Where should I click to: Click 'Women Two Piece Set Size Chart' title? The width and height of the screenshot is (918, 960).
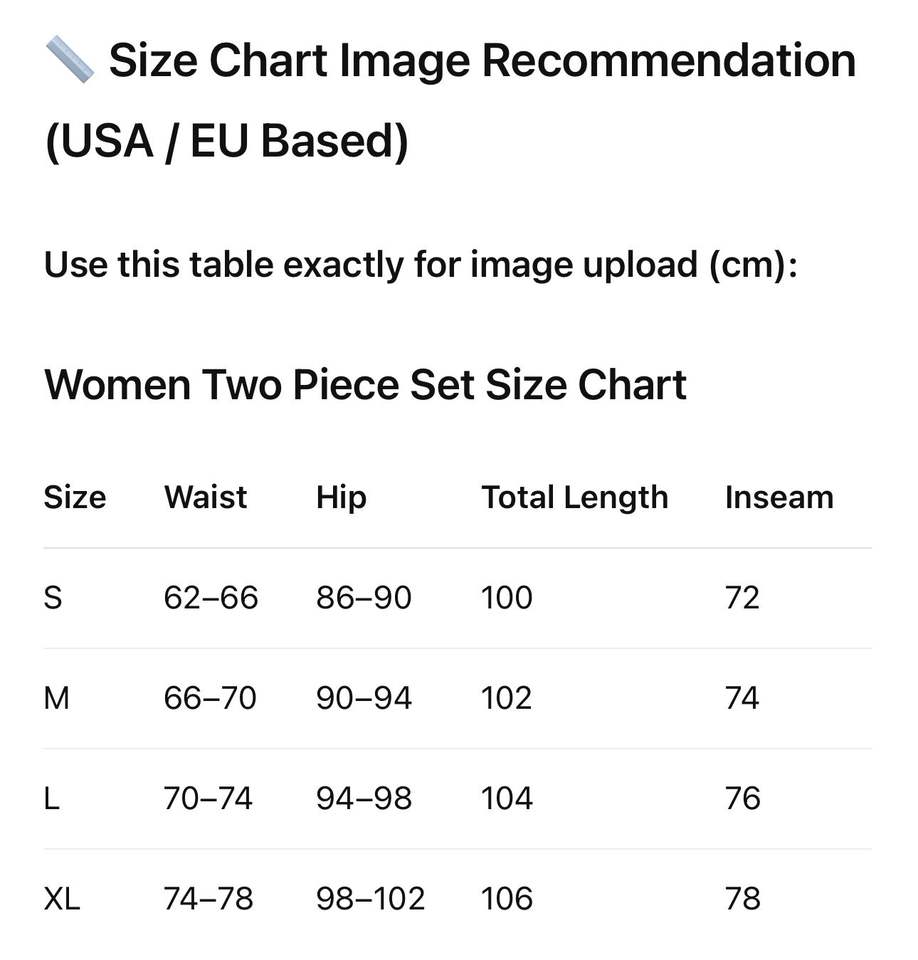pyautogui.click(x=365, y=384)
